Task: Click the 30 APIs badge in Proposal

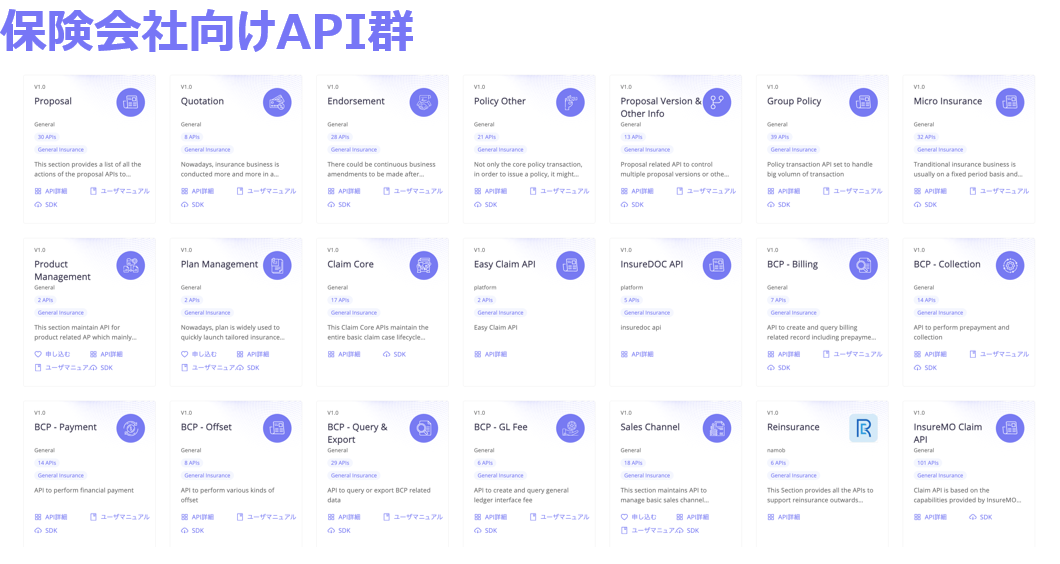Action: pos(47,137)
